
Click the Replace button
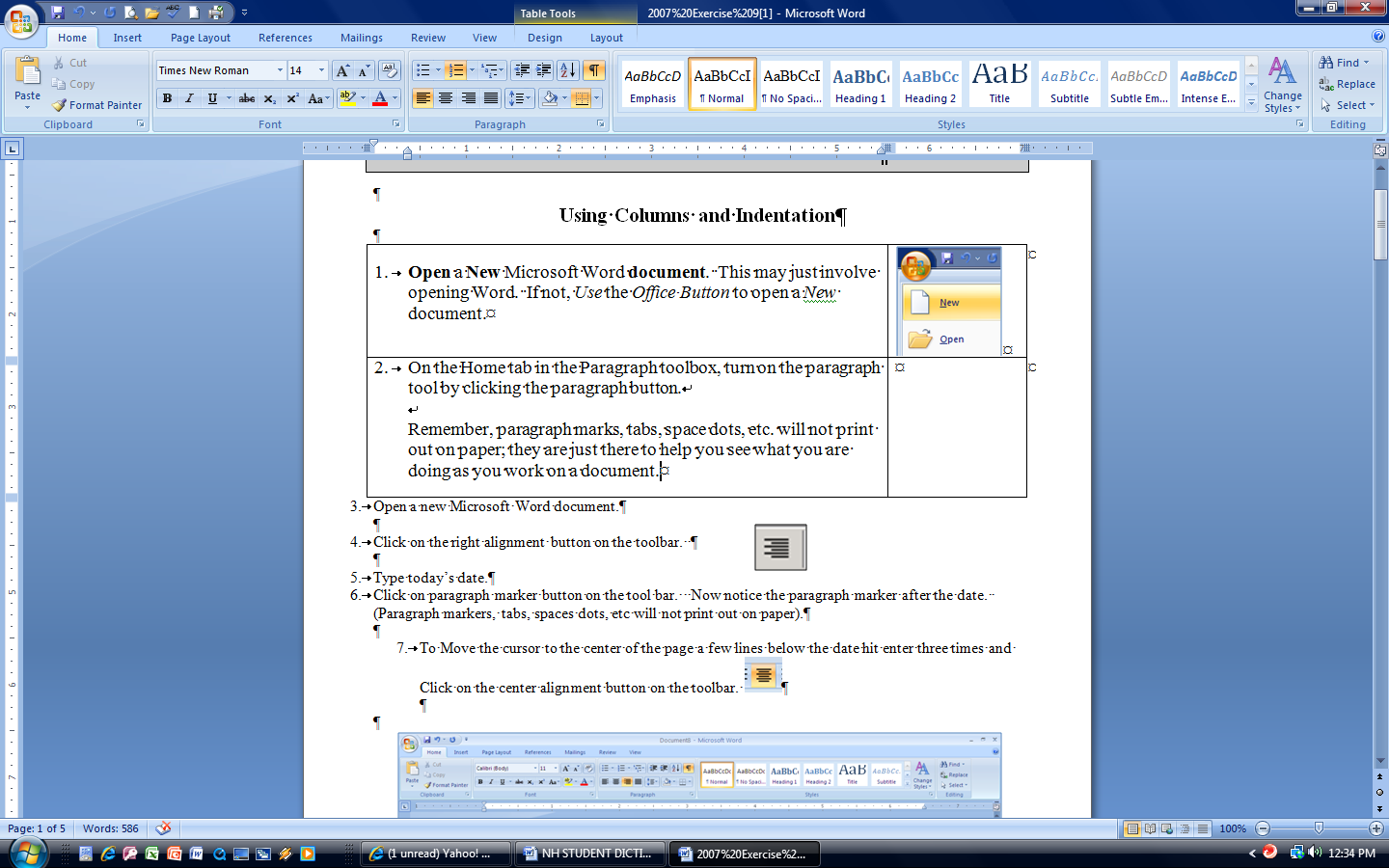coord(1348,84)
